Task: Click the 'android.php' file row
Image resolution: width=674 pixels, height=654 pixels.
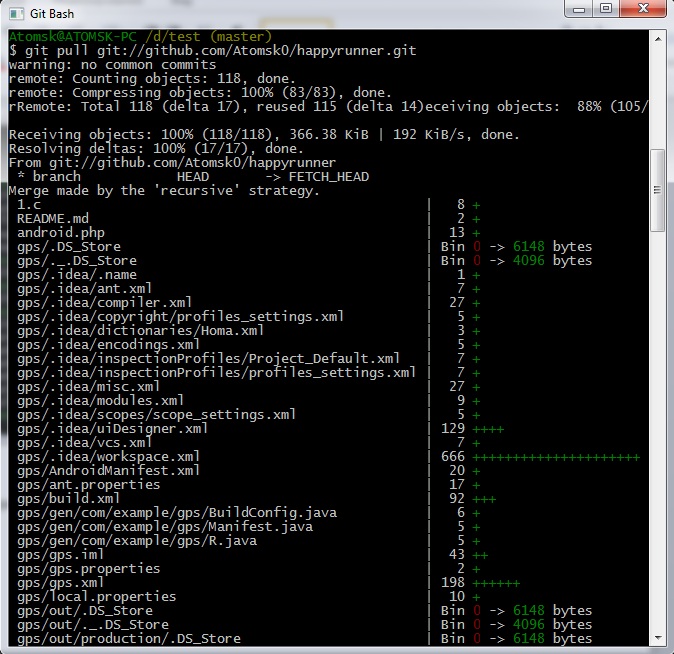Action: (249, 233)
